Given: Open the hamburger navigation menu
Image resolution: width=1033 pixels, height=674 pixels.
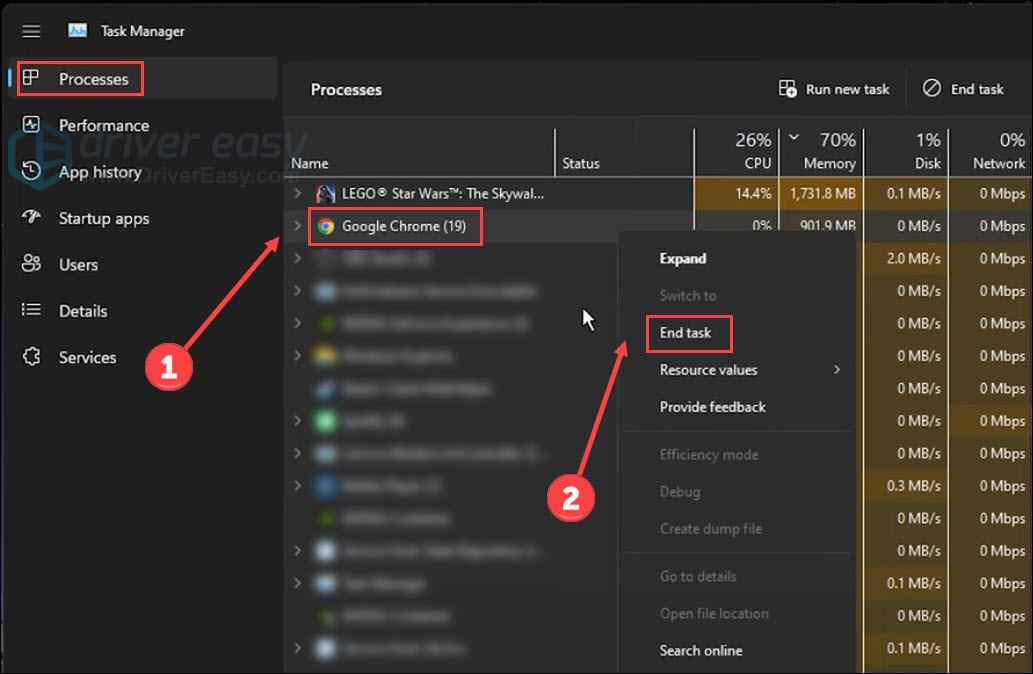Looking at the screenshot, I should pyautogui.click(x=31, y=31).
